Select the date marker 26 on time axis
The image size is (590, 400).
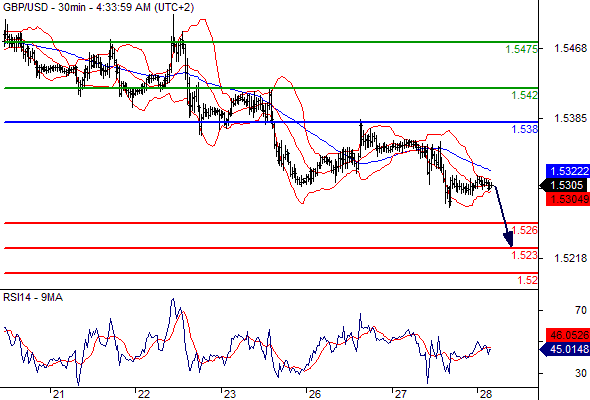[x=315, y=394]
